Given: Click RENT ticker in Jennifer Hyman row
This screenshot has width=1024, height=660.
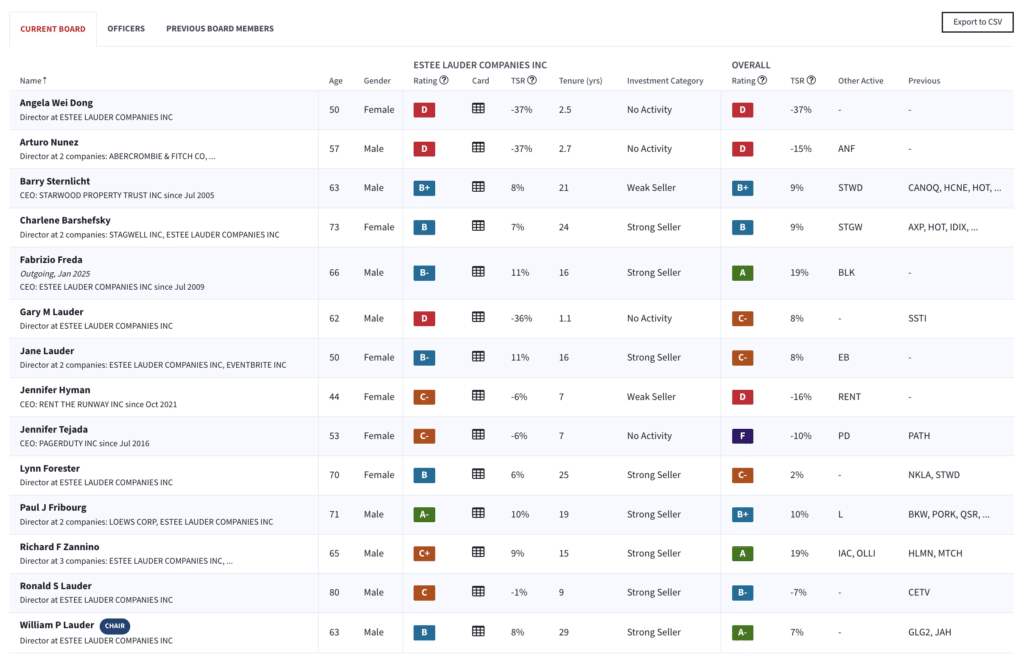Looking at the screenshot, I should (x=850, y=397).
